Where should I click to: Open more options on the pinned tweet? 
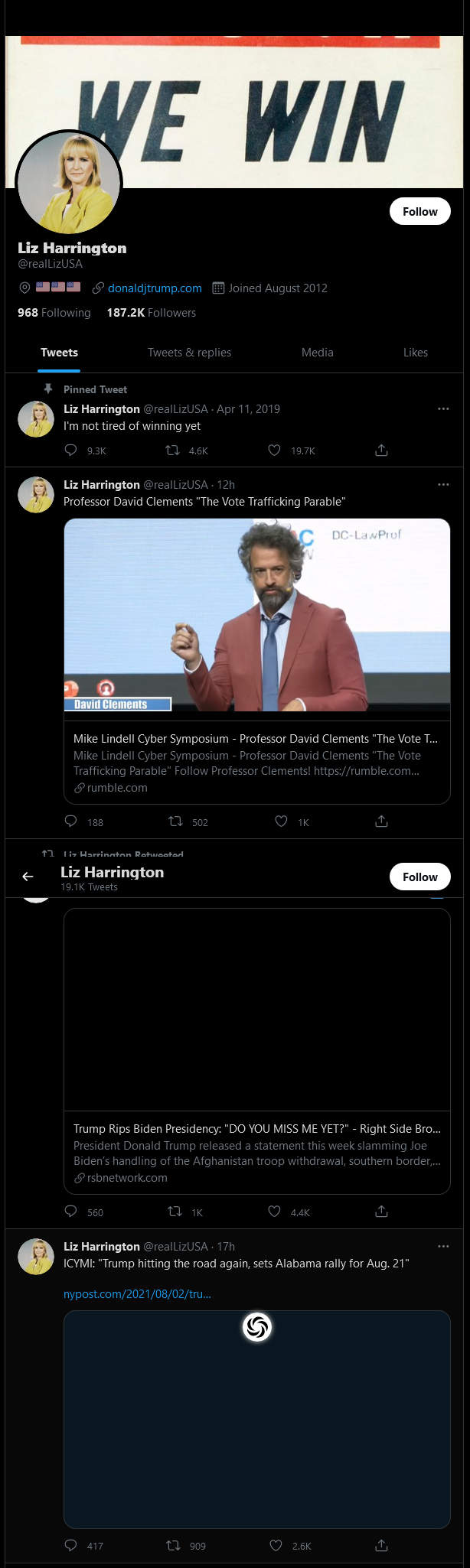[443, 409]
